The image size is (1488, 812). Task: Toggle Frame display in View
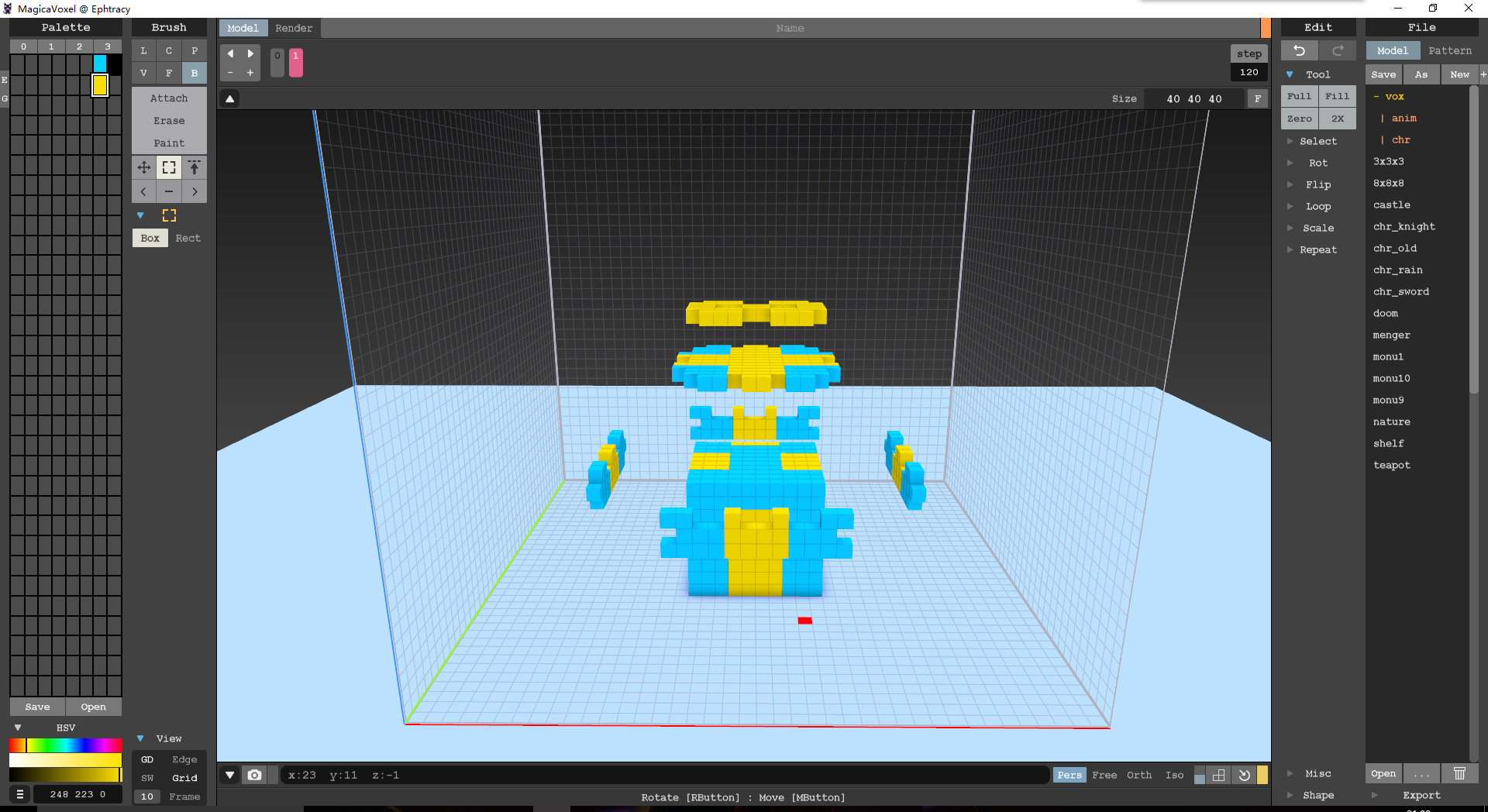pos(184,797)
